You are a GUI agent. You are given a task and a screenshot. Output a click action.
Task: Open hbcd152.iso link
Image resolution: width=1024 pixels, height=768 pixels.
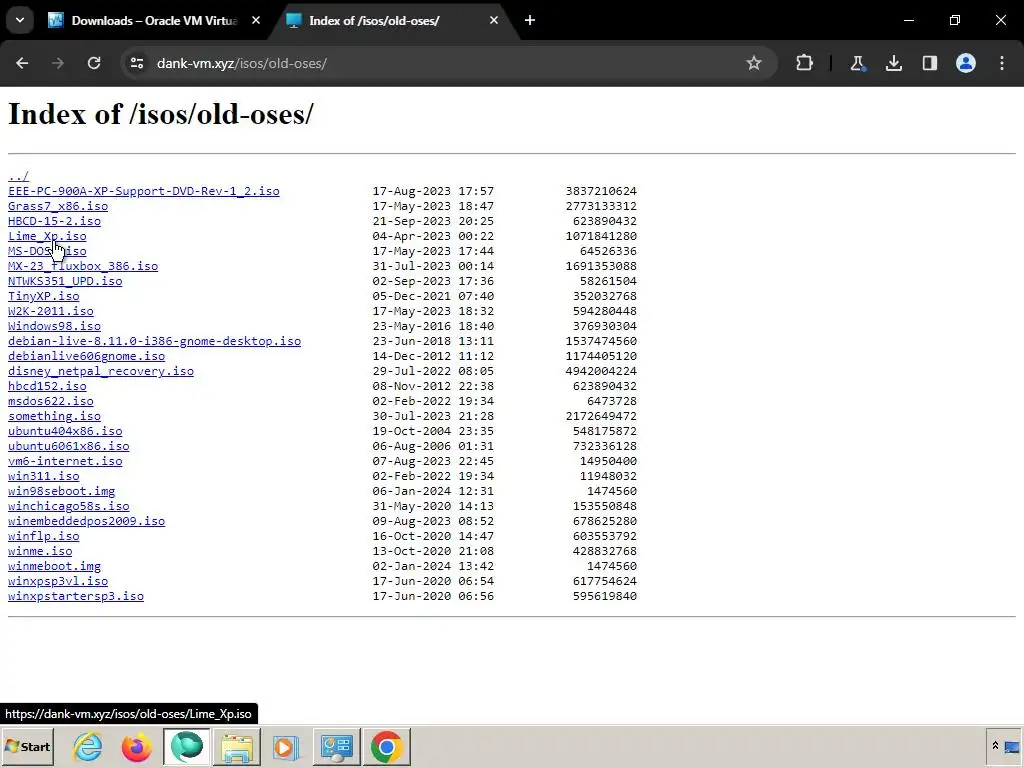(x=47, y=387)
